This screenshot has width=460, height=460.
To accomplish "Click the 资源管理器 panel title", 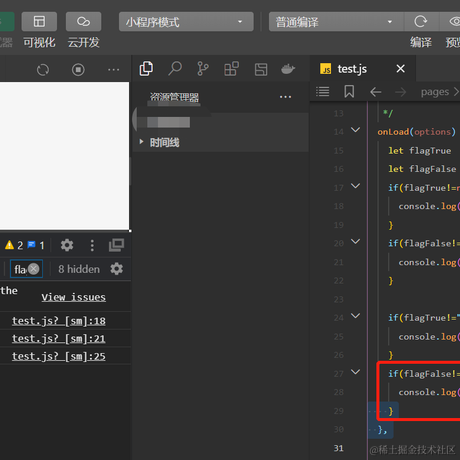I will [174, 97].
